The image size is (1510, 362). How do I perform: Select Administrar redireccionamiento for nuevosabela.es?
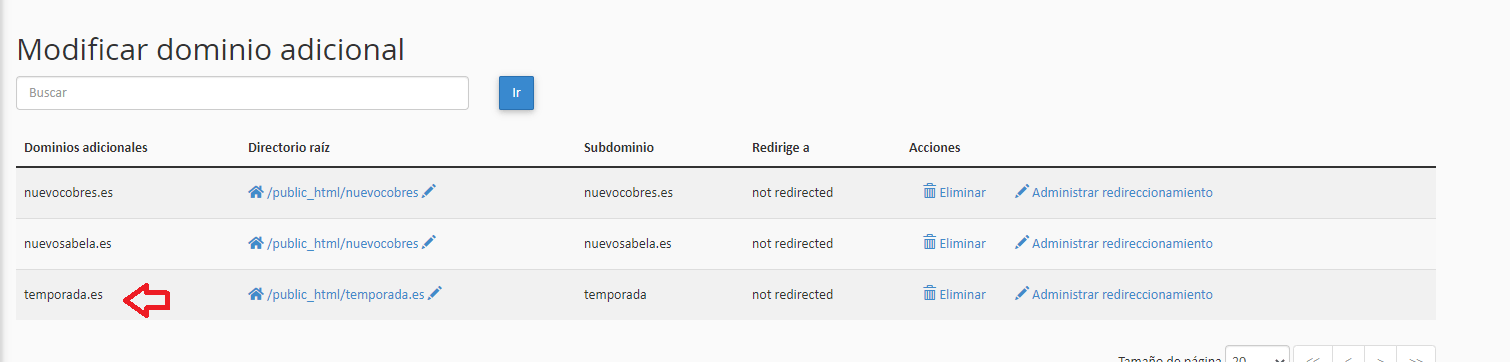click(1122, 244)
